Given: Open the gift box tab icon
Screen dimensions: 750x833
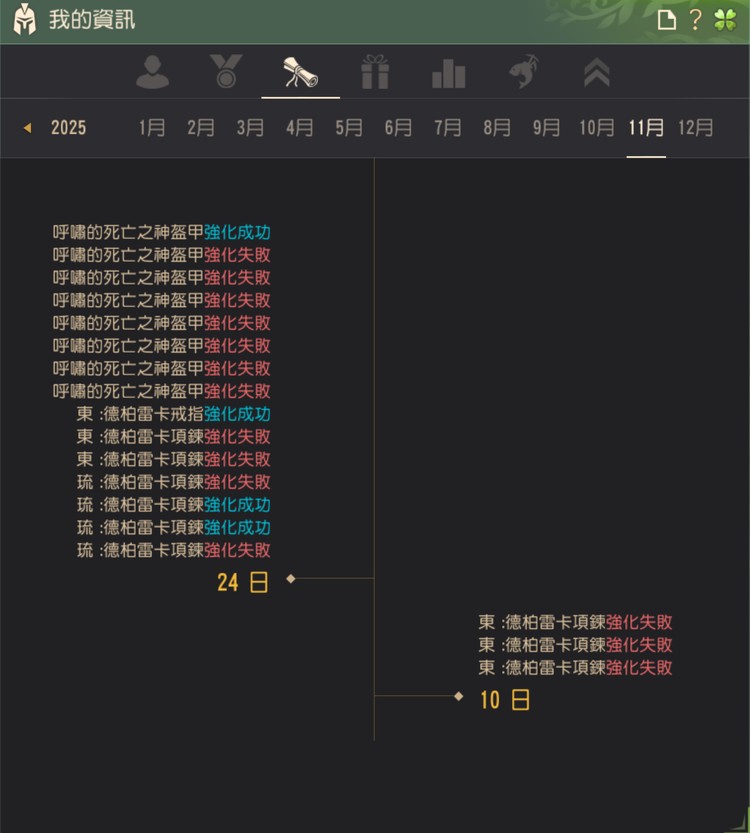Looking at the screenshot, I should click(x=375, y=72).
